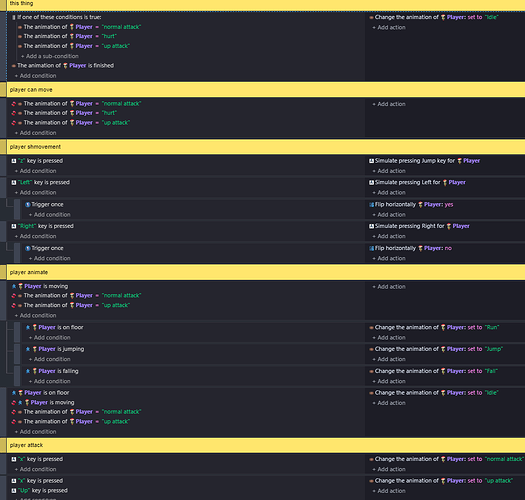Click the icon beside "Simulate pressing Jump key" action
The image size is (525, 500).
(x=371, y=161)
